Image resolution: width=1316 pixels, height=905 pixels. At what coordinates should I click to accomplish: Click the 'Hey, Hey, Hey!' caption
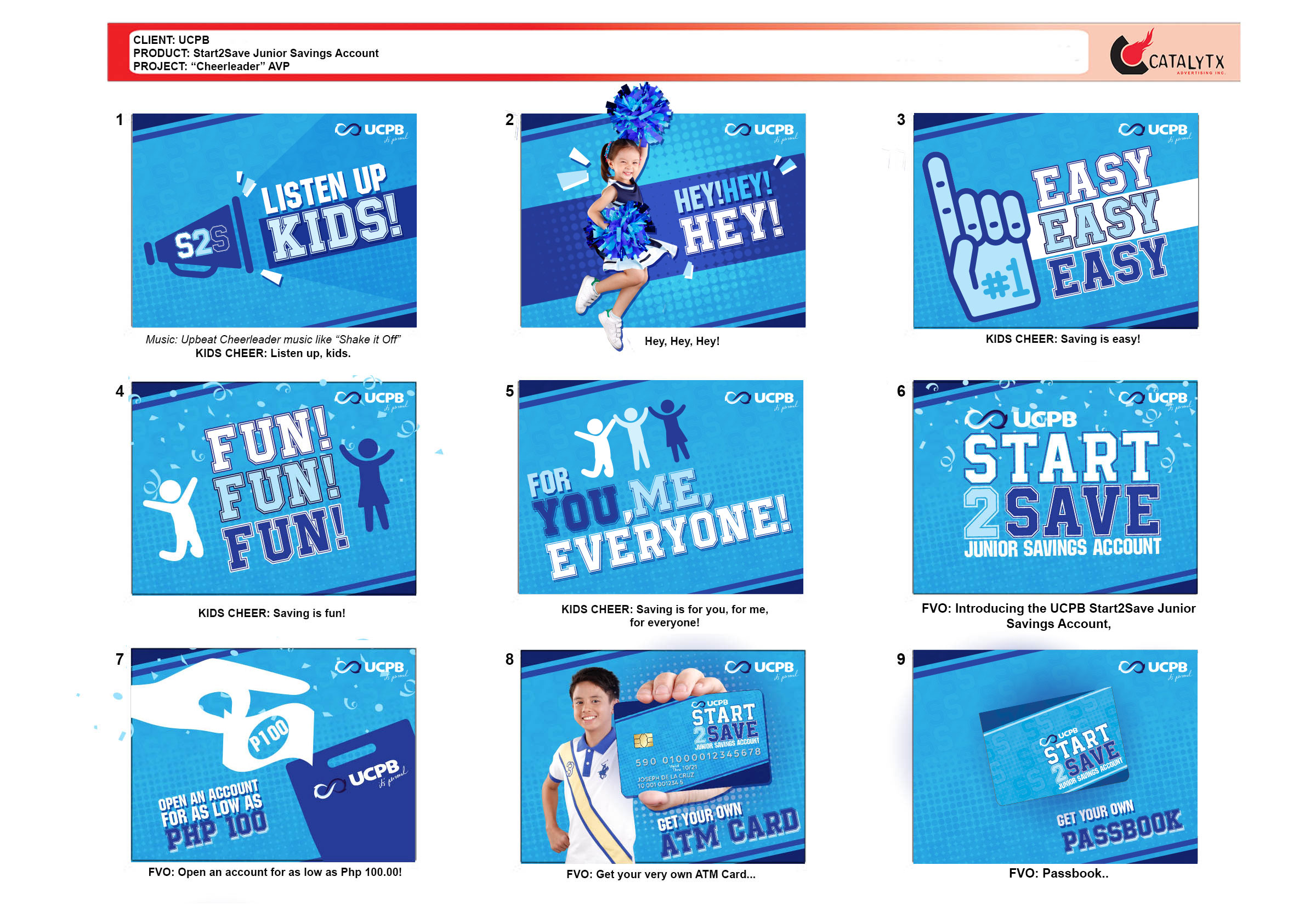[x=682, y=341]
